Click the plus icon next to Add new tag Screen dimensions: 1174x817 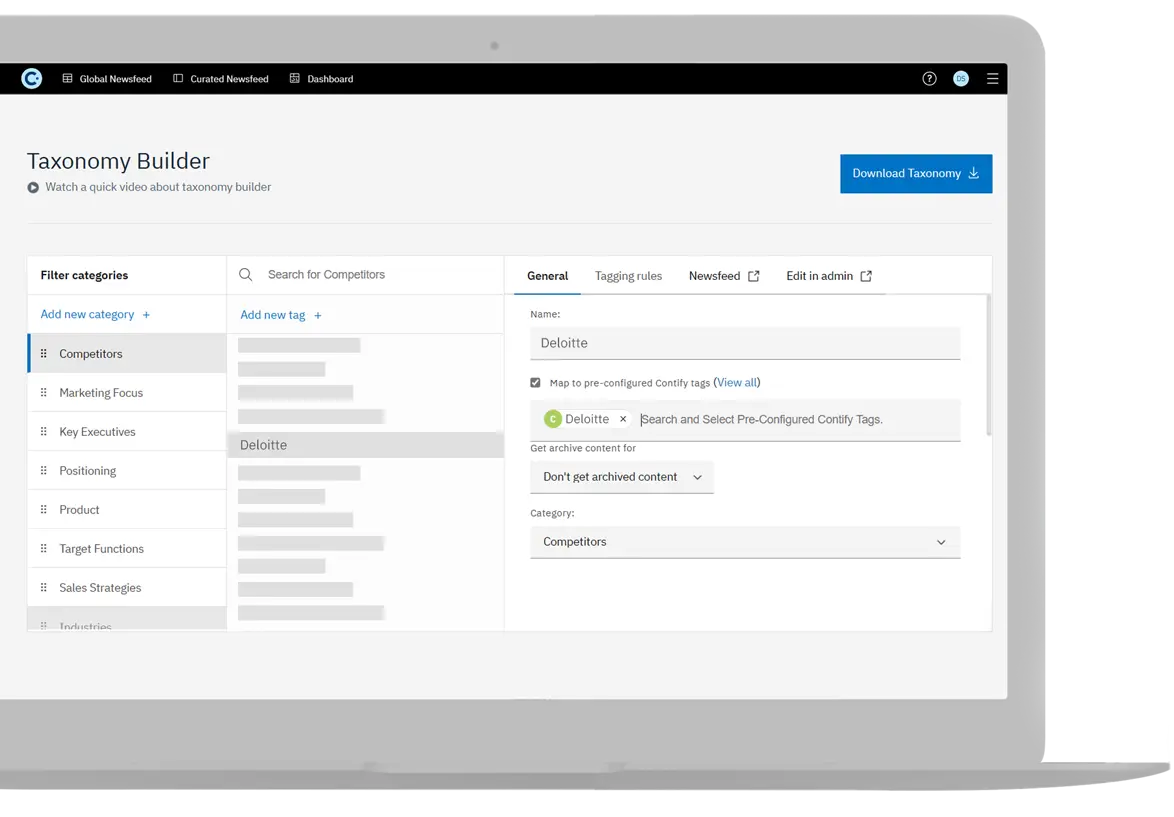click(317, 316)
